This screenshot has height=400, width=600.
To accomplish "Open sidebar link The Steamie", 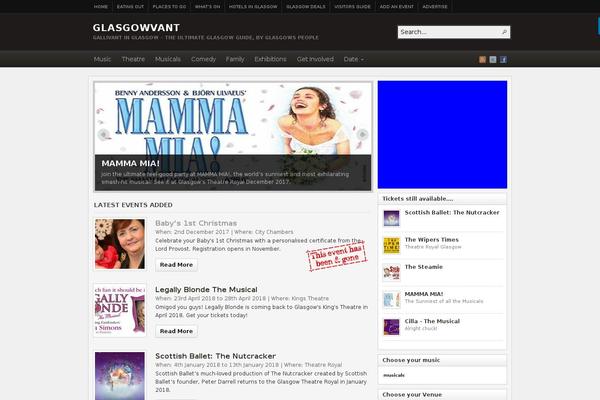I will pos(424,267).
